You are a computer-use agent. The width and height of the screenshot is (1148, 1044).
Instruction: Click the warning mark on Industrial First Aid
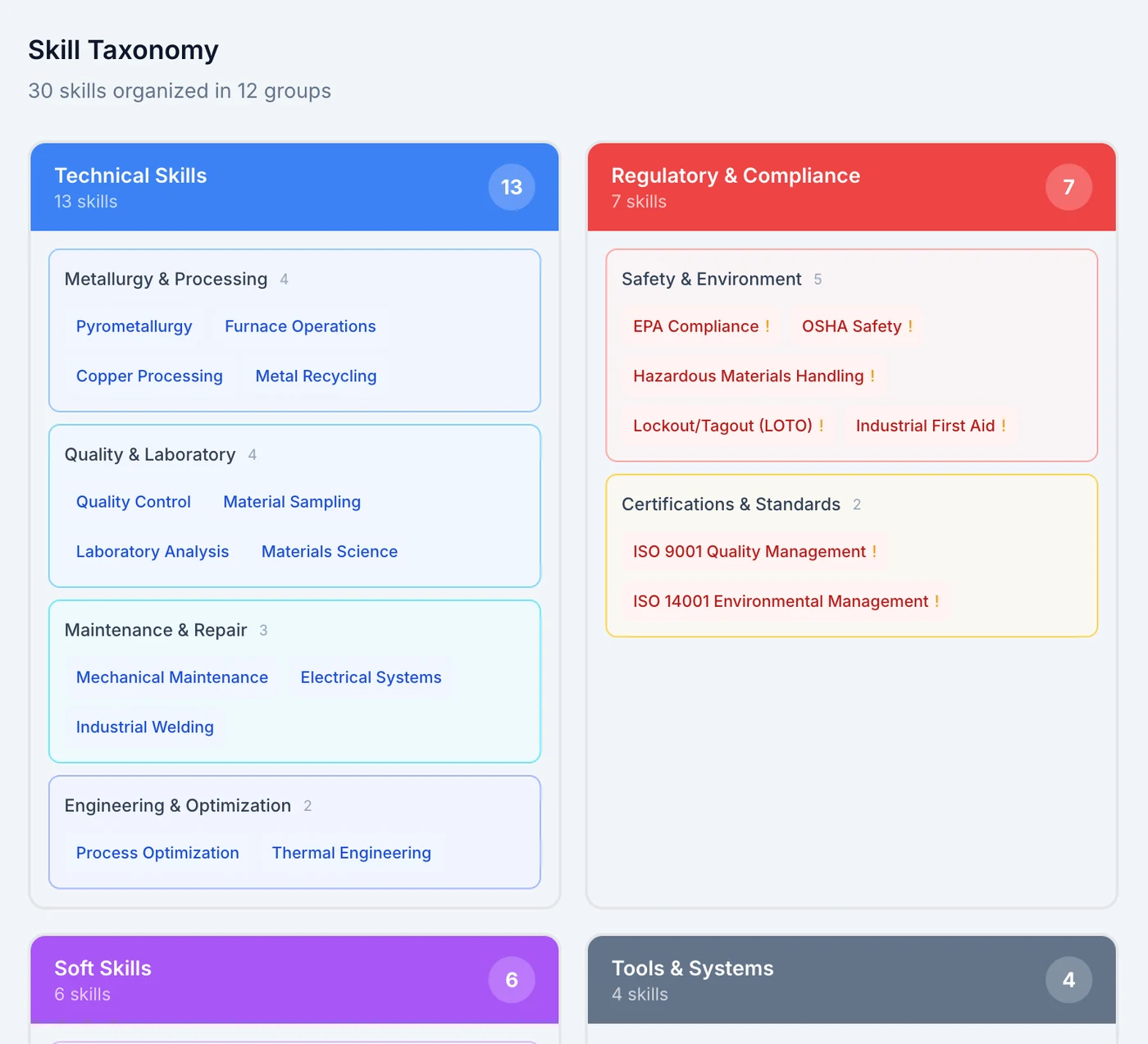coord(1004,426)
